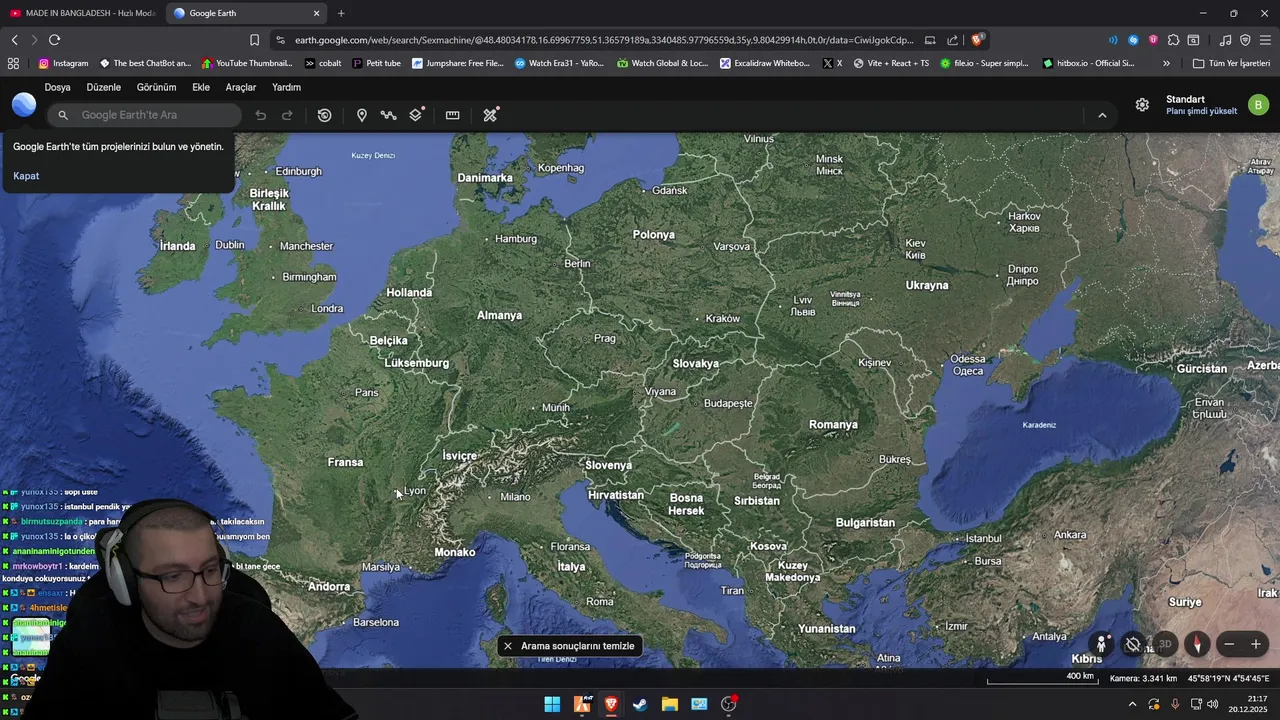The image size is (1280, 720).
Task: Show hidden system tray icons
Action: 1132,704
